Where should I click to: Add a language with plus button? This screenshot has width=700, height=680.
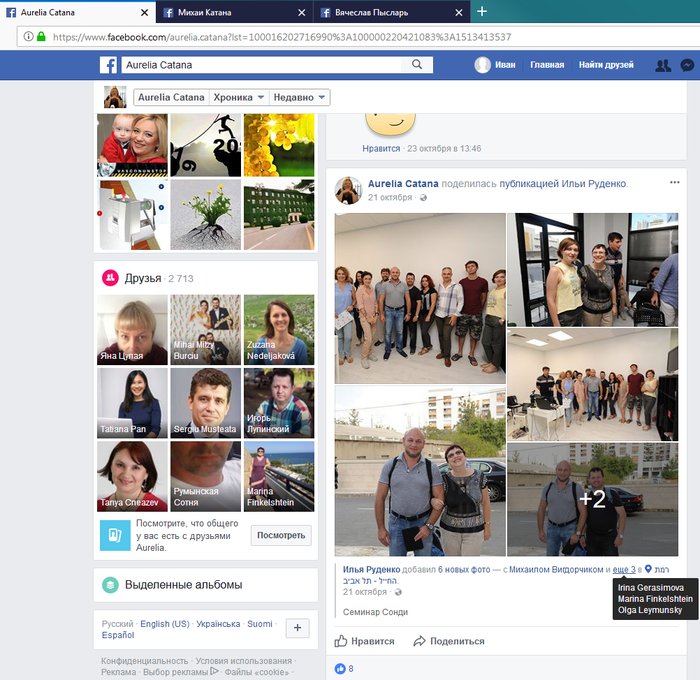(x=297, y=628)
